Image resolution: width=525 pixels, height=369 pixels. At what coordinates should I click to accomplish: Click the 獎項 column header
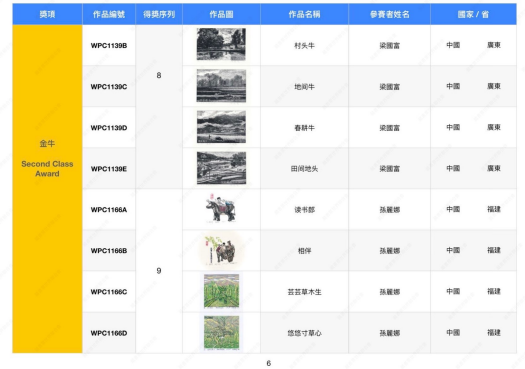[47, 14]
